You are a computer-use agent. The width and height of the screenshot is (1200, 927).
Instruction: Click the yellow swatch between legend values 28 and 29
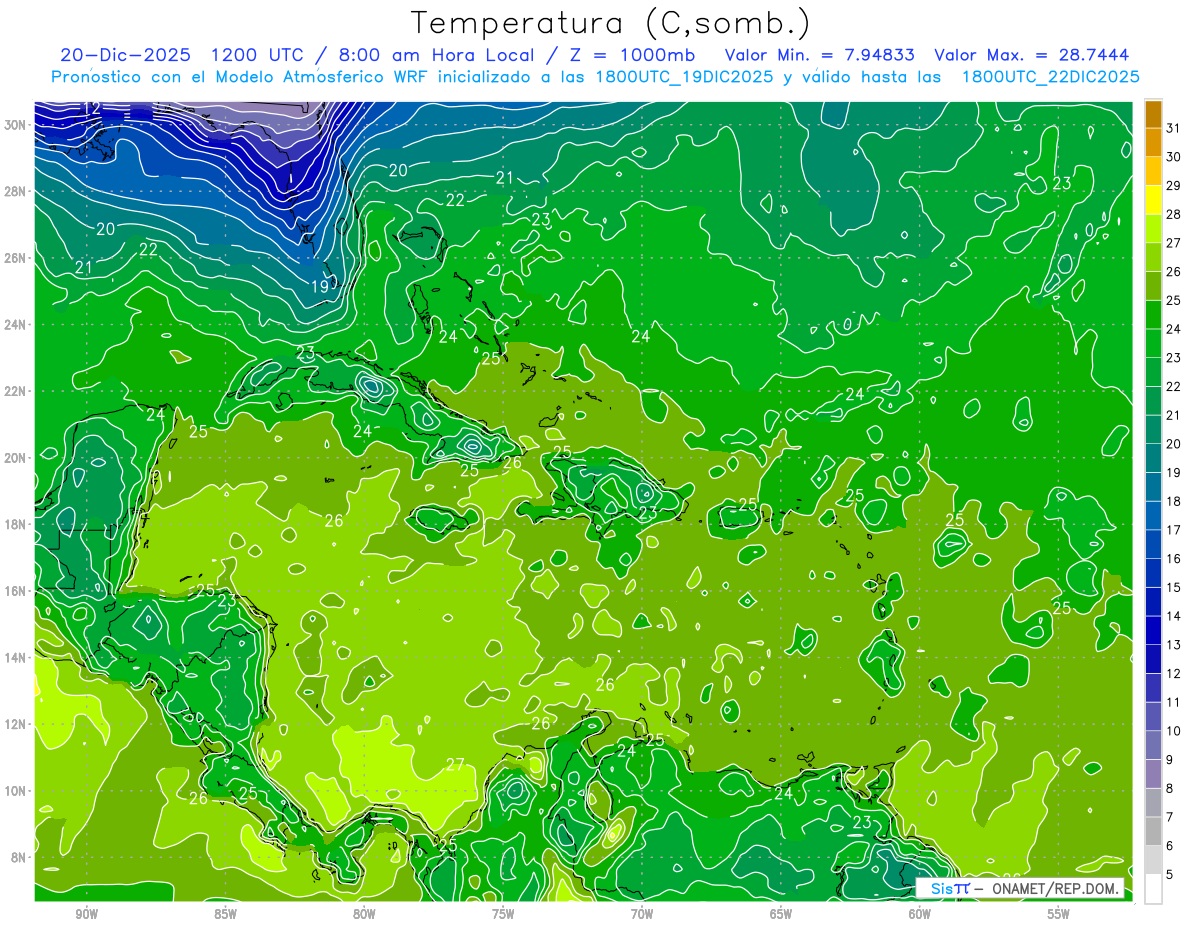[x=1153, y=199]
